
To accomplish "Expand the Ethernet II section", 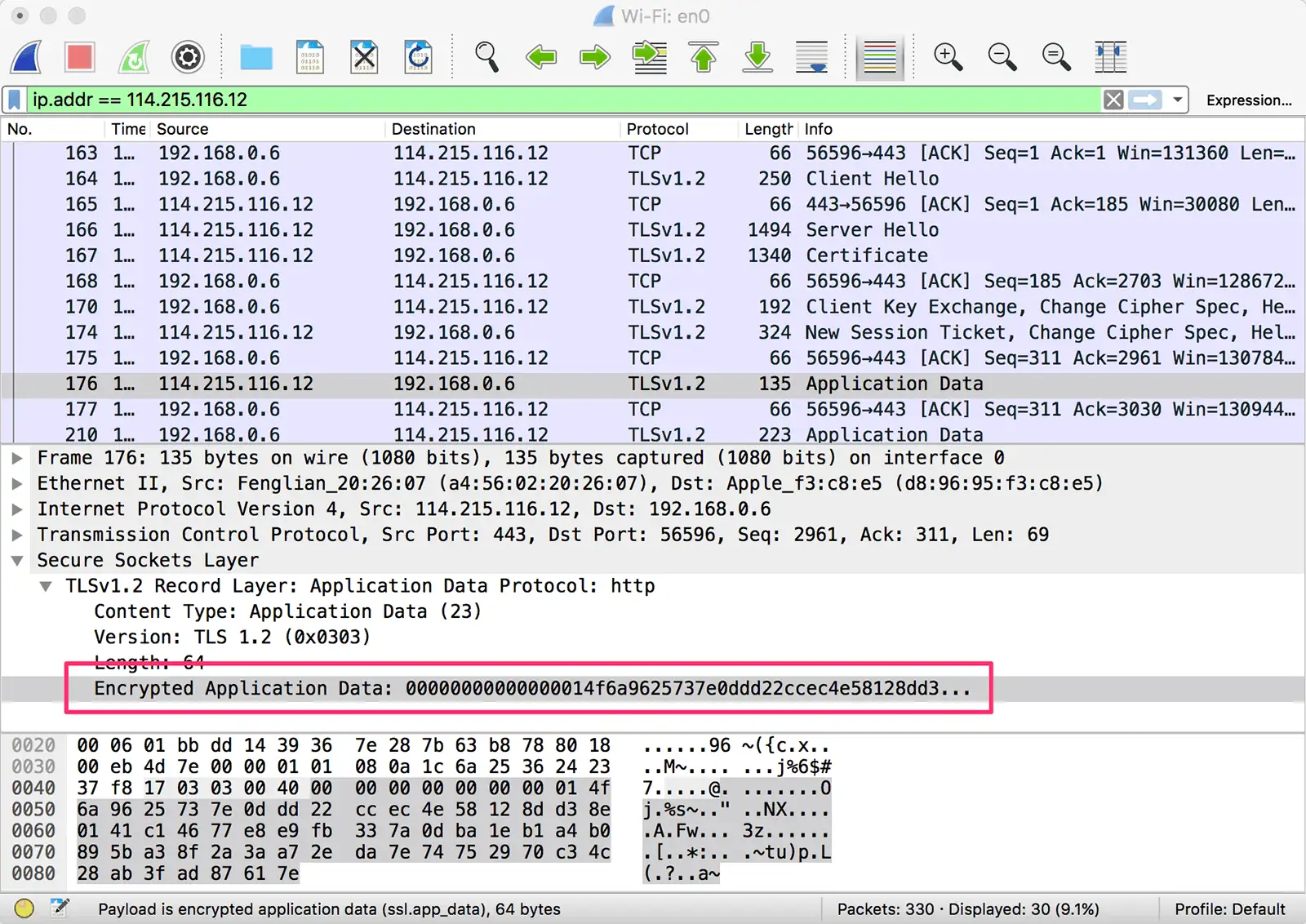I will (16, 483).
